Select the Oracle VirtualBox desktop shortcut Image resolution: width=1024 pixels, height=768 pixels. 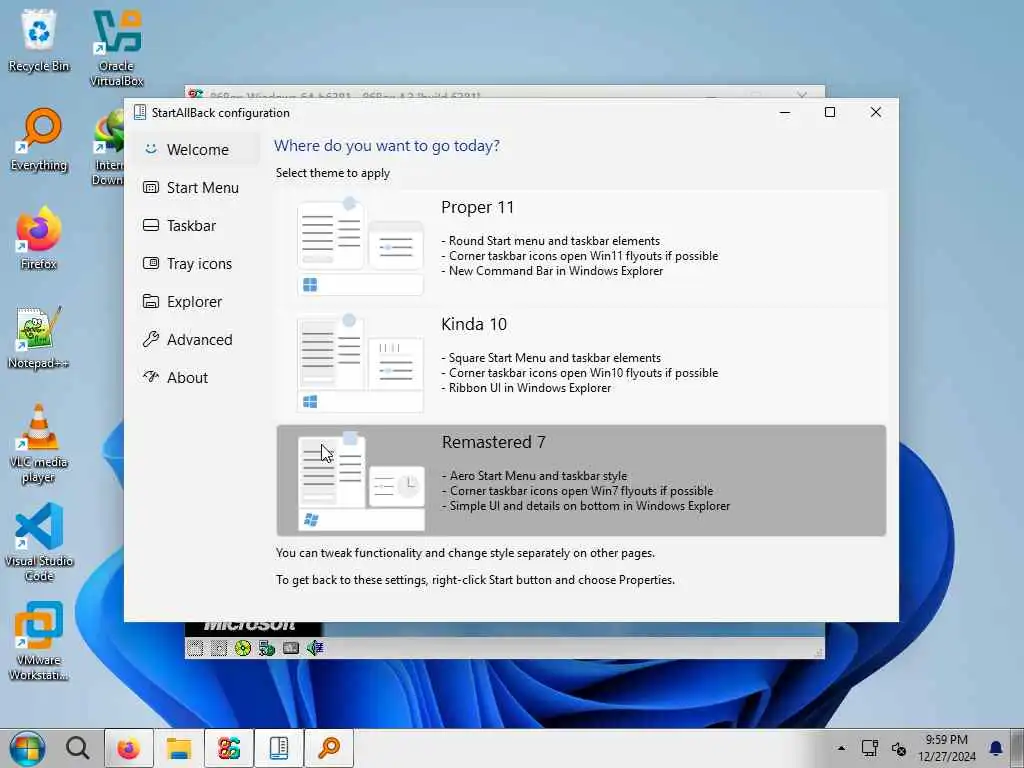coord(116,47)
